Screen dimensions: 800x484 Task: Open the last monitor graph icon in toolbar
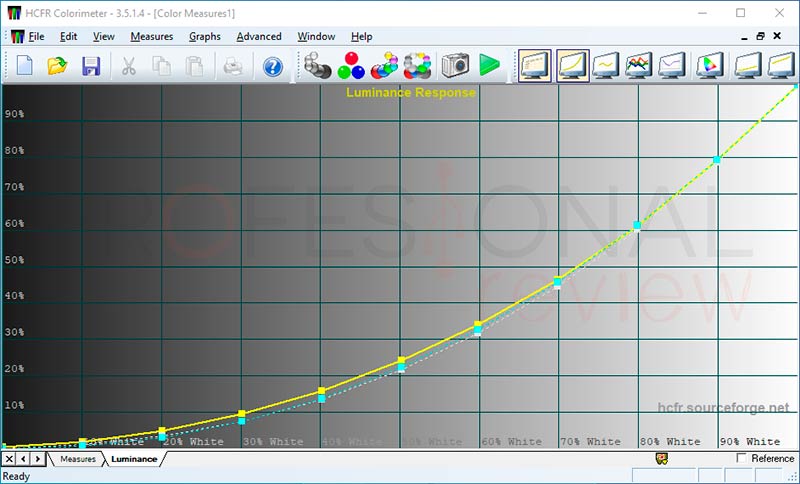781,65
